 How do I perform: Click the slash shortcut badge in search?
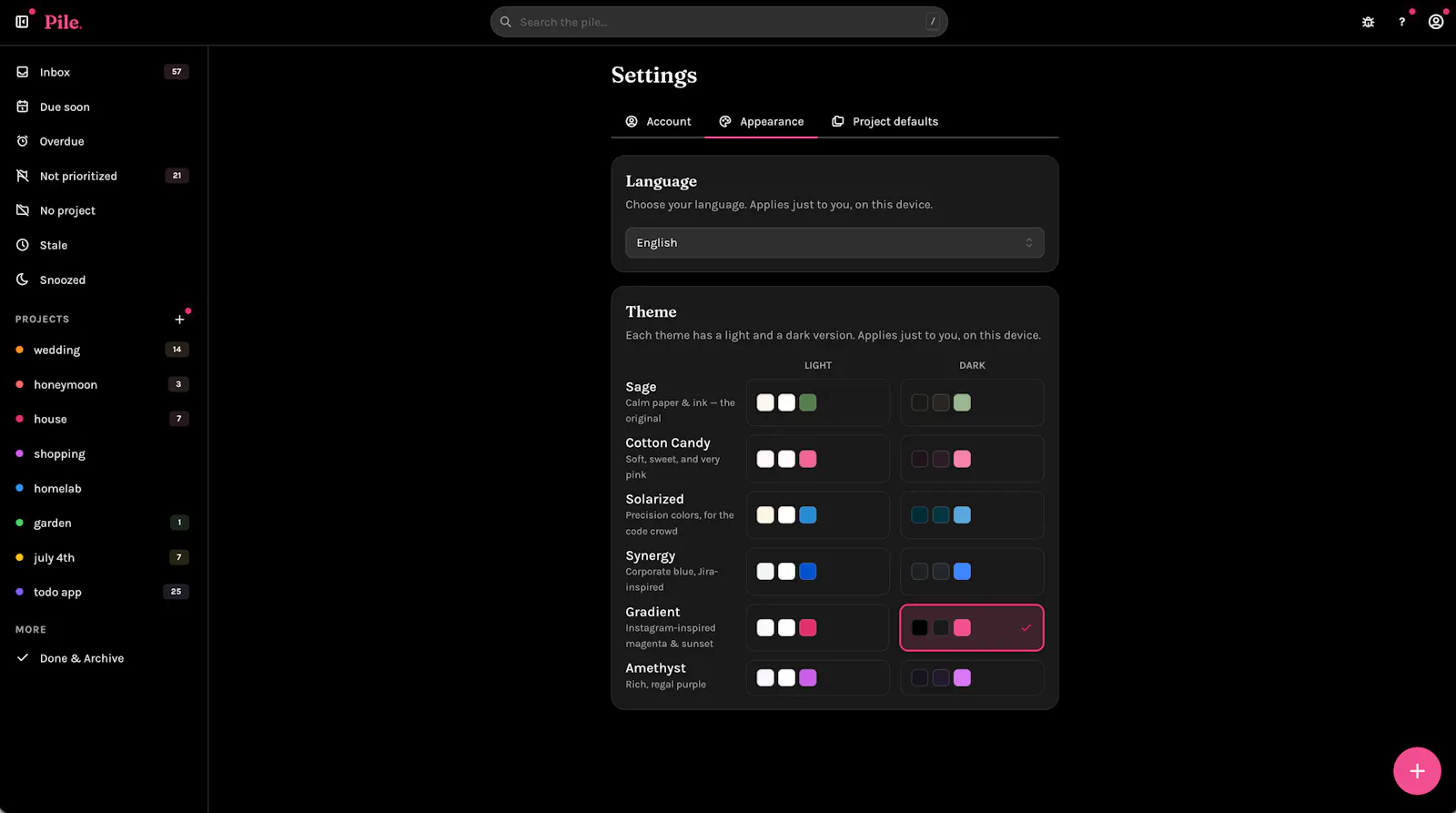click(x=932, y=22)
